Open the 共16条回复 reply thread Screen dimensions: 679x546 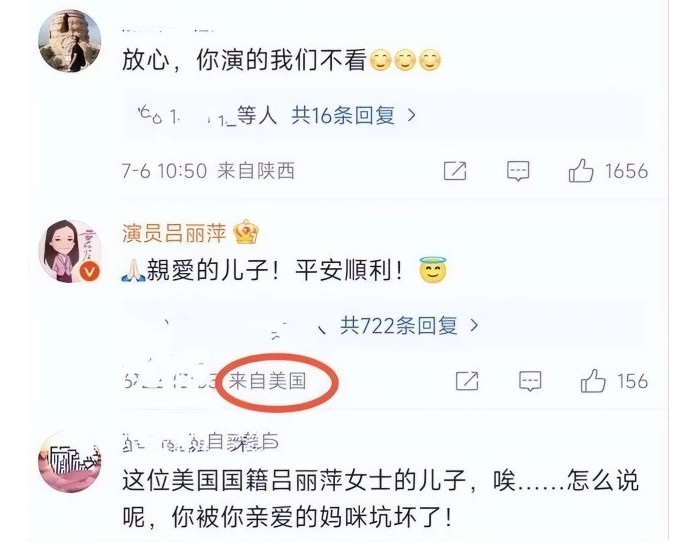[343, 115]
